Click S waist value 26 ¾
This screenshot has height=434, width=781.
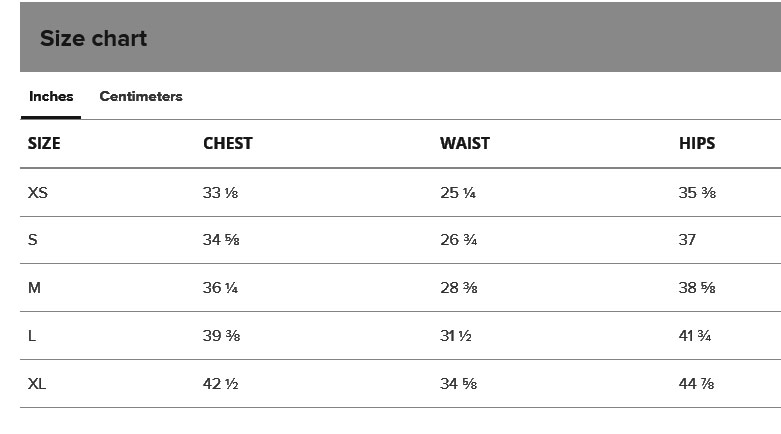point(458,240)
